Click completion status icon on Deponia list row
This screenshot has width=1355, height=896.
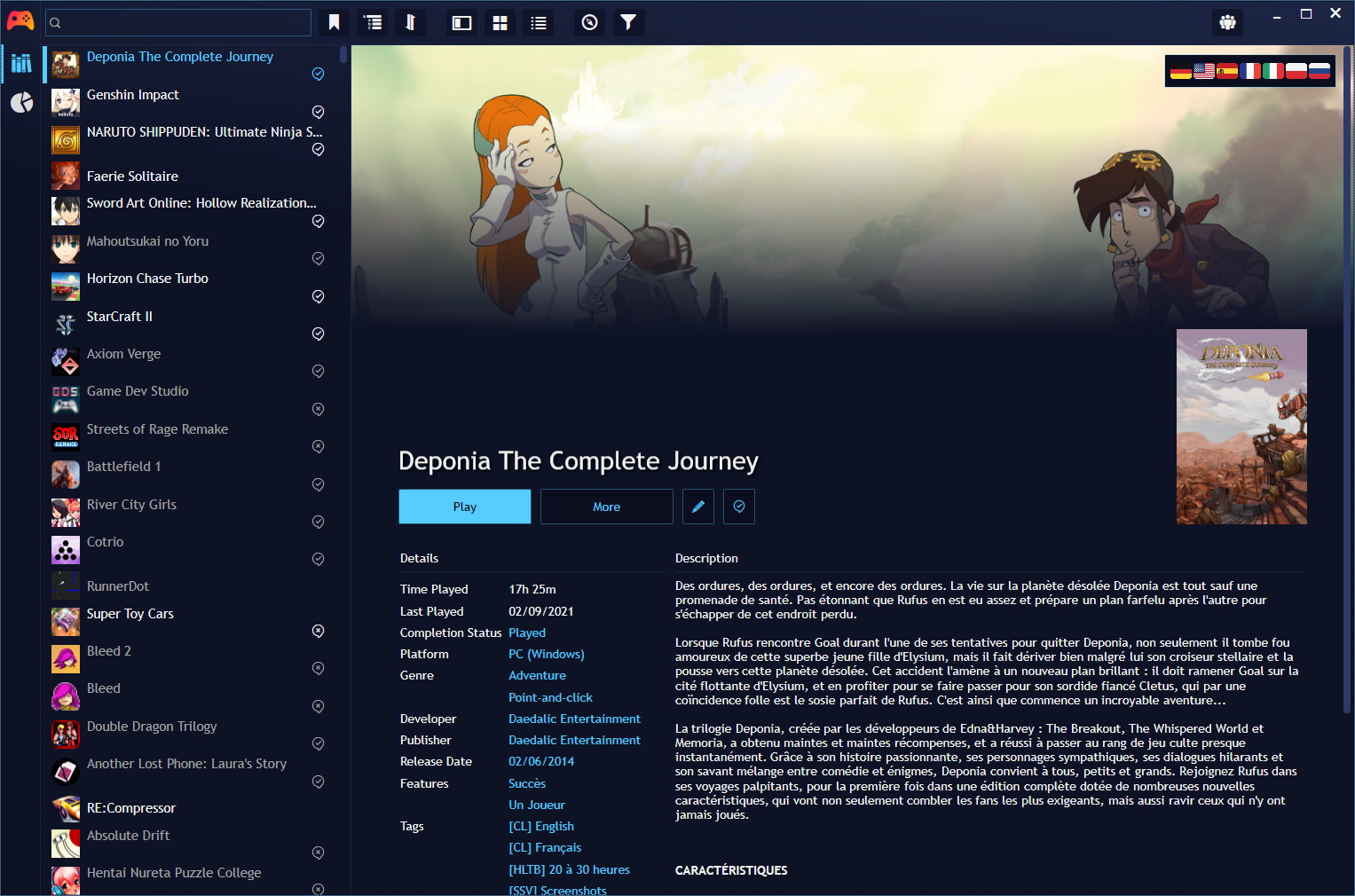(318, 74)
